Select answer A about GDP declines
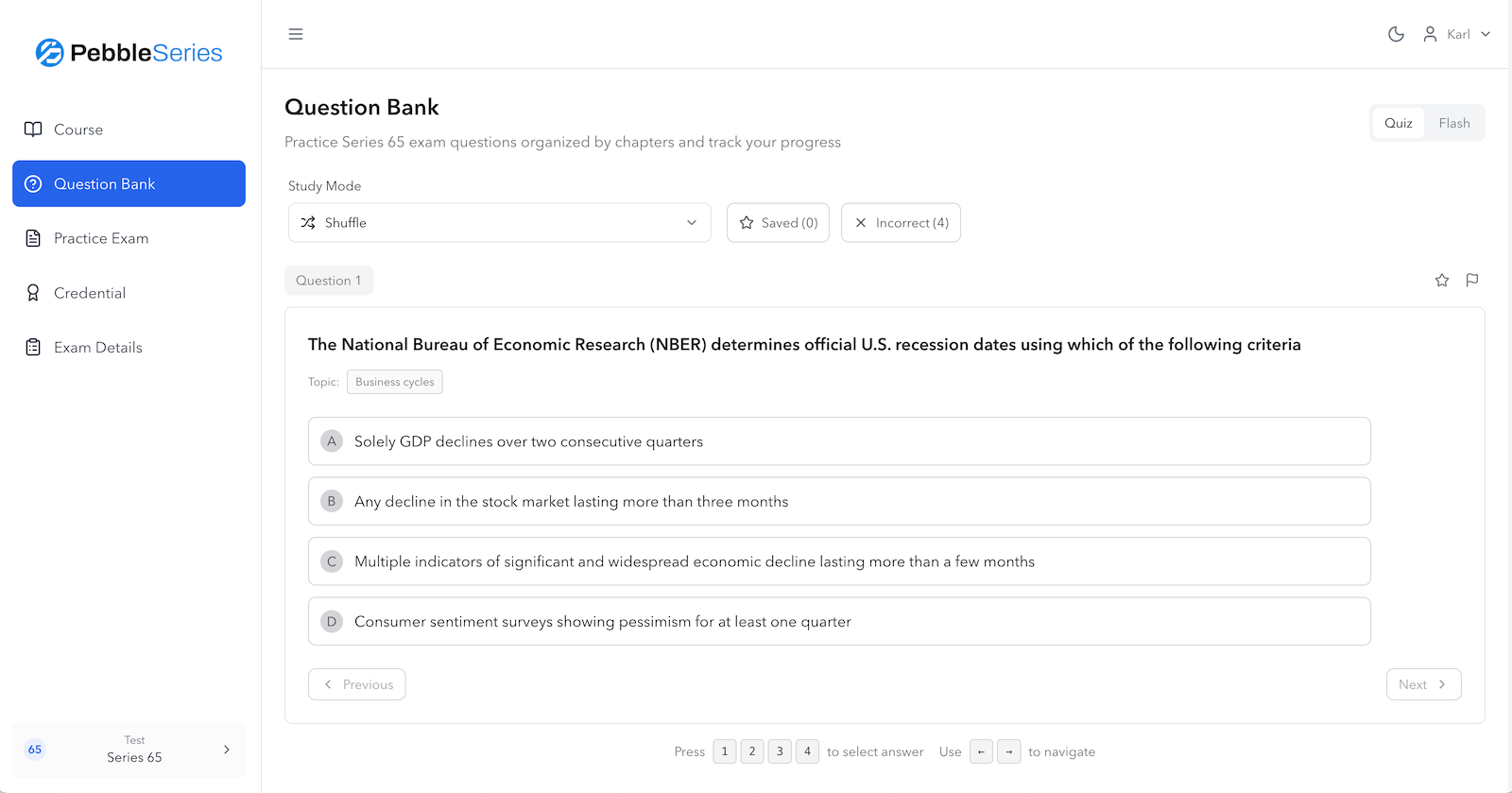 838,441
